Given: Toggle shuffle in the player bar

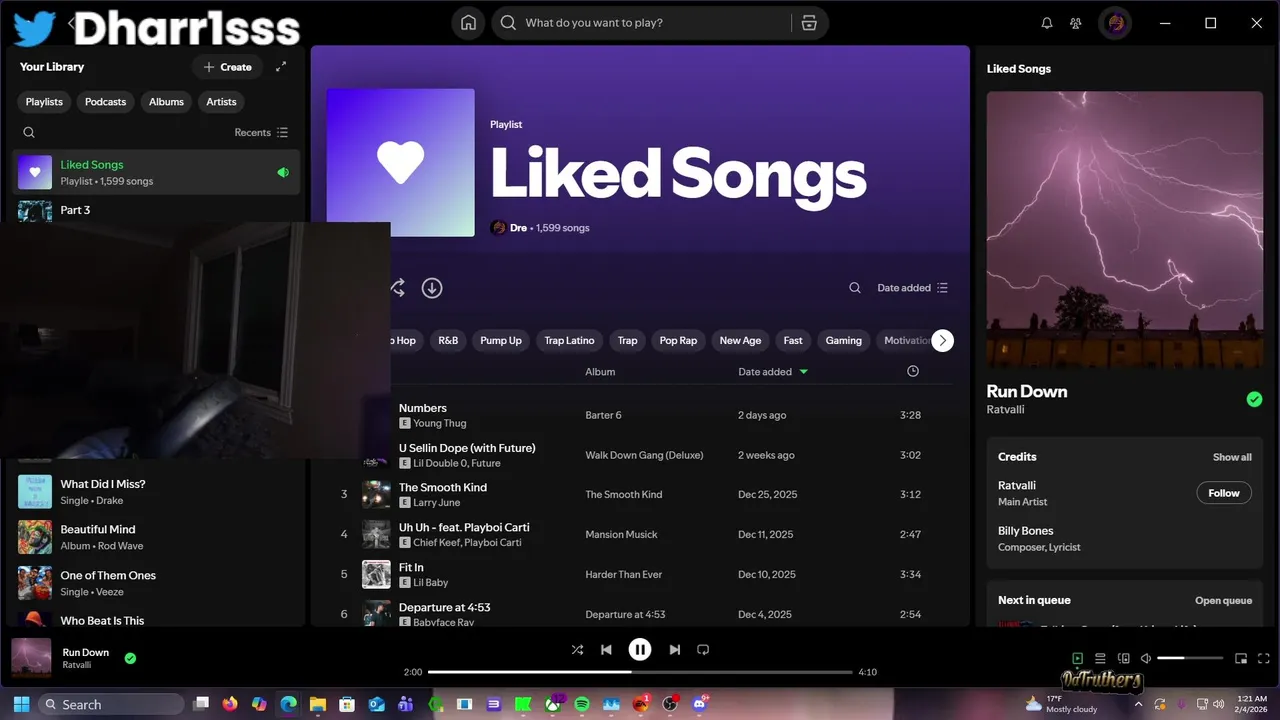Looking at the screenshot, I should 577,650.
